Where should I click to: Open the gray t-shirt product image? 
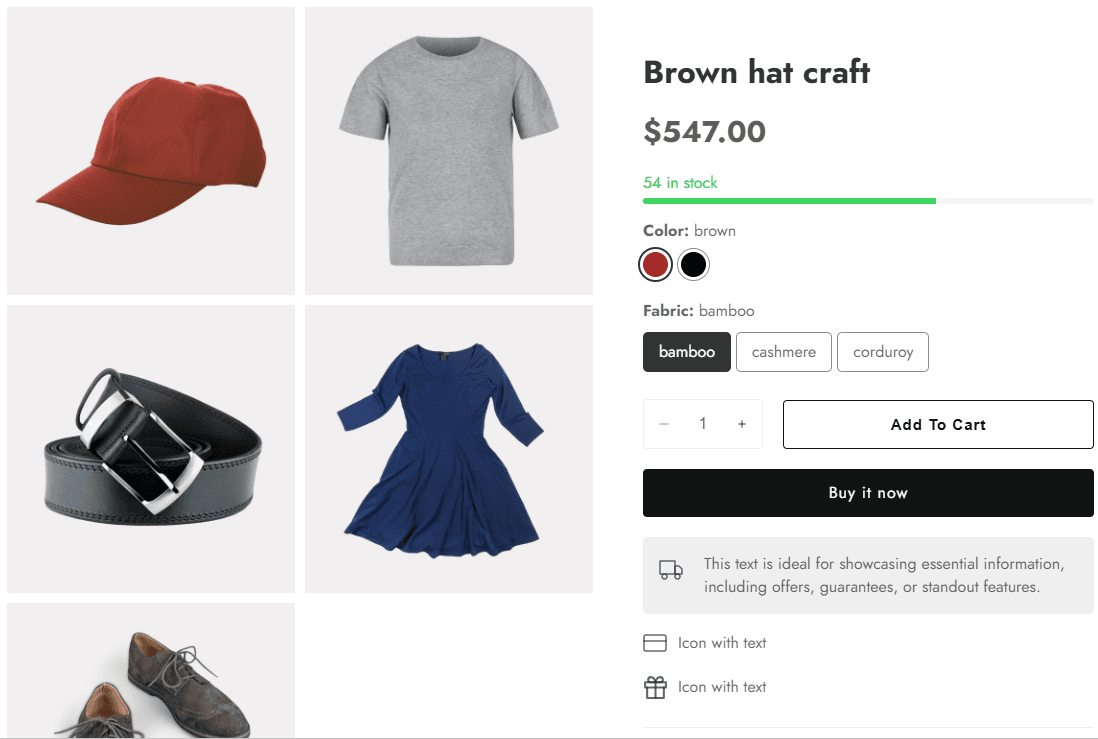click(449, 151)
